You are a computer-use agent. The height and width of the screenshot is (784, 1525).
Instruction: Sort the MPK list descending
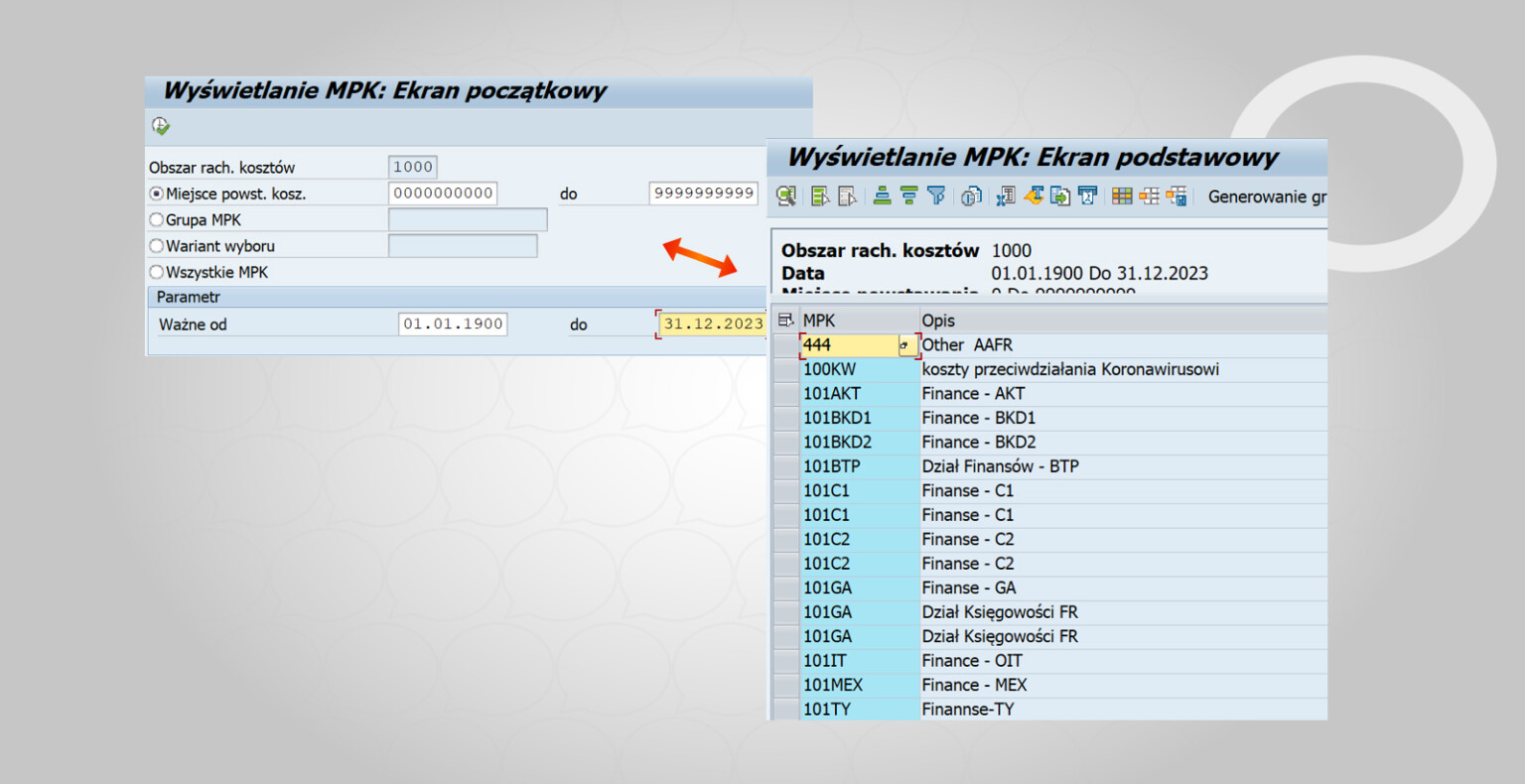[x=907, y=196]
